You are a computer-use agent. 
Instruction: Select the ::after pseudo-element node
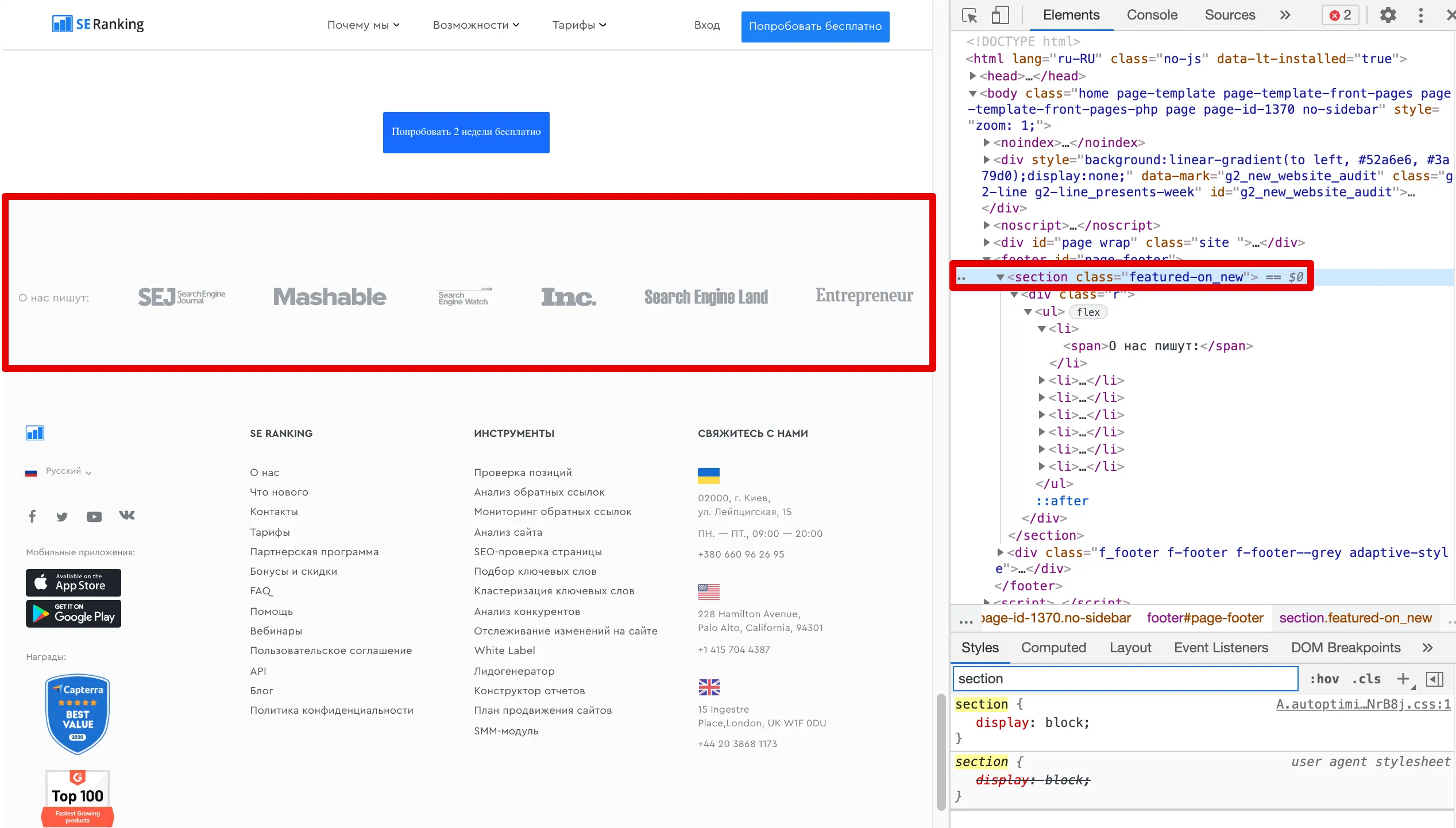1062,501
